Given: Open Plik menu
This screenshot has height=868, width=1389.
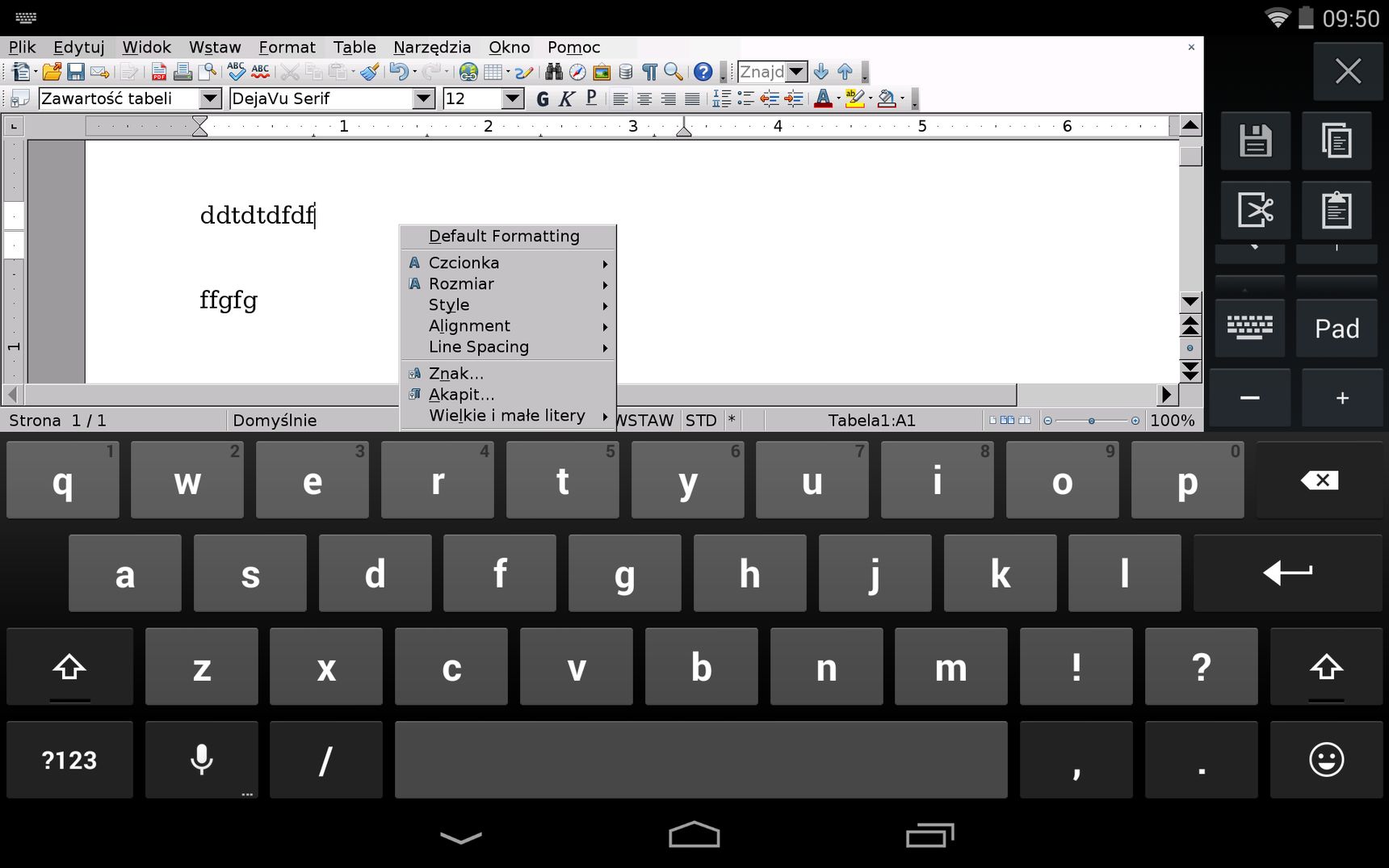Looking at the screenshot, I should 23,47.
